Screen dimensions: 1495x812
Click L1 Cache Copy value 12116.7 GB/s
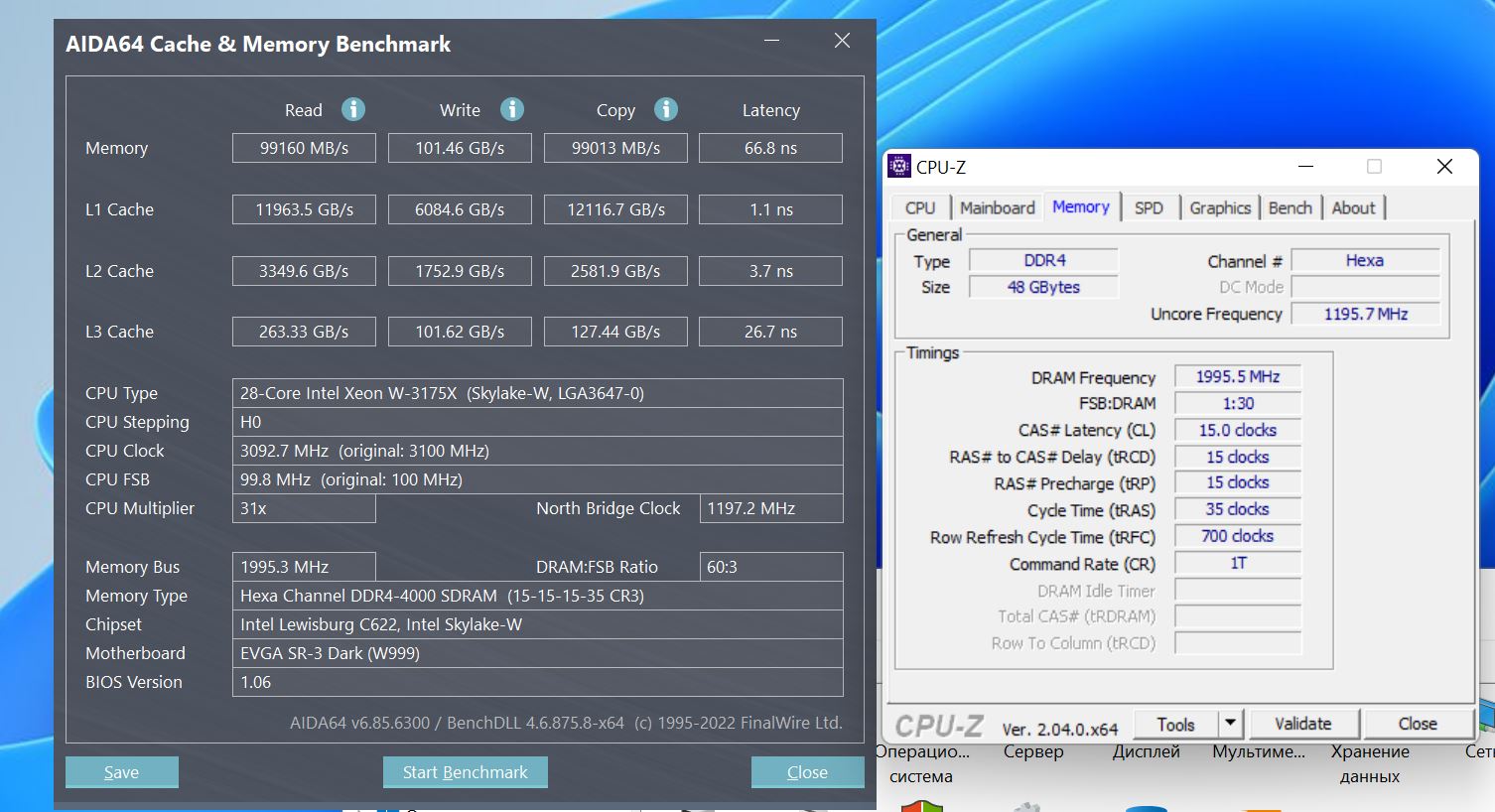(x=615, y=209)
